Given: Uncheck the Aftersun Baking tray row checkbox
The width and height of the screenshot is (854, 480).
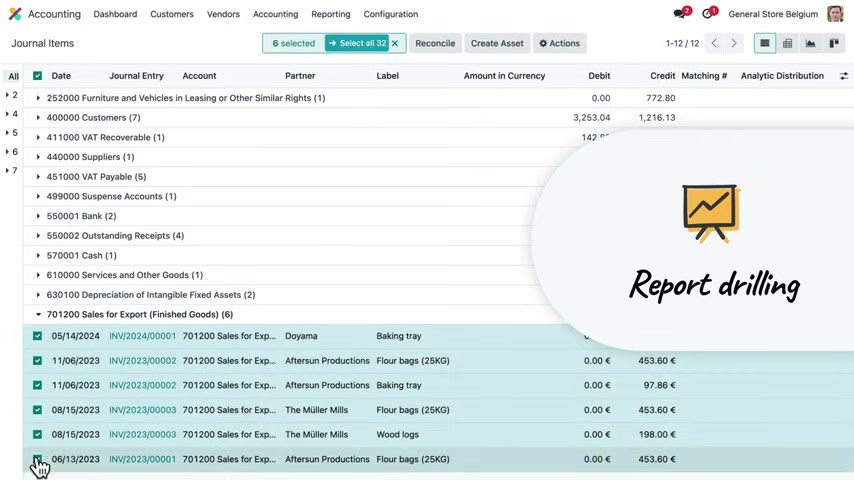Looking at the screenshot, I should point(37,385).
